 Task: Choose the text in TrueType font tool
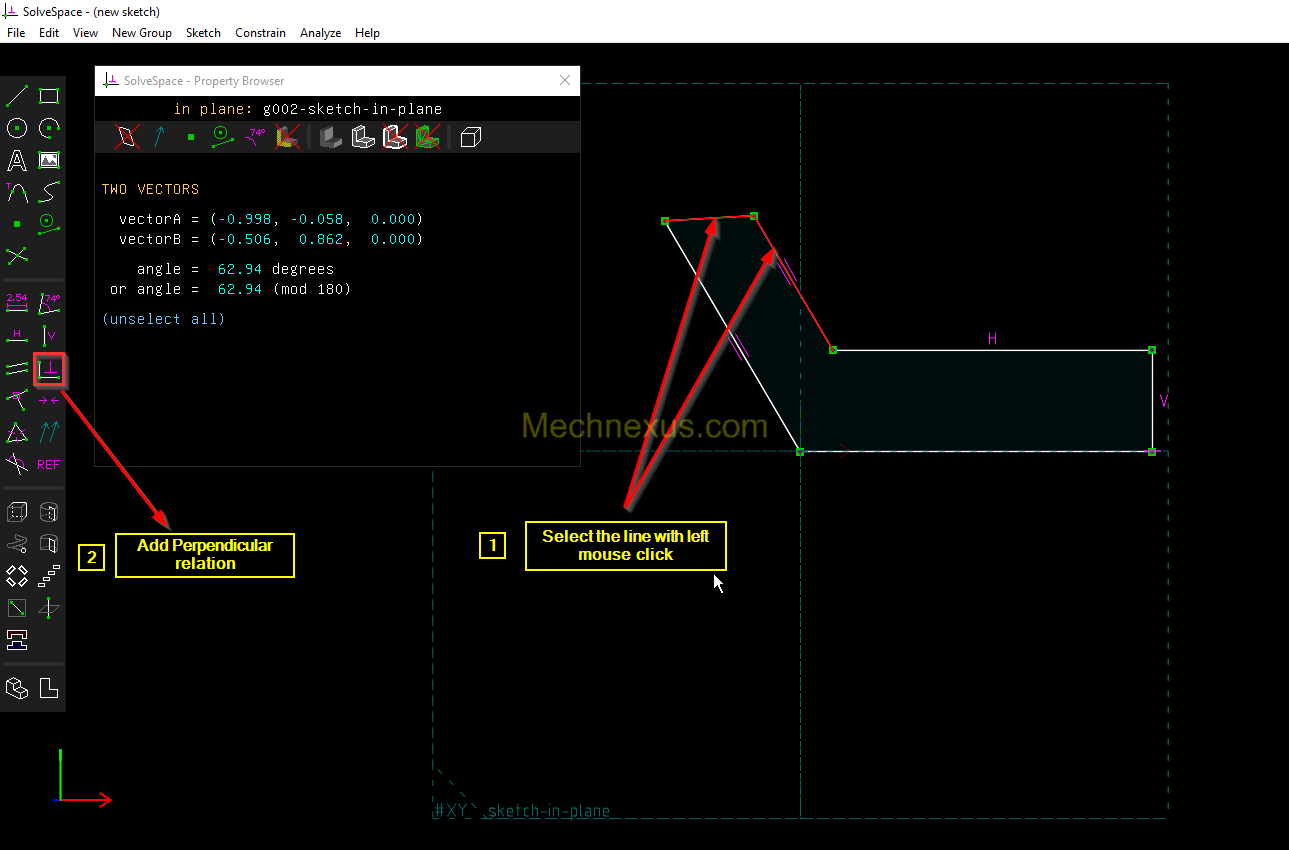(17, 160)
